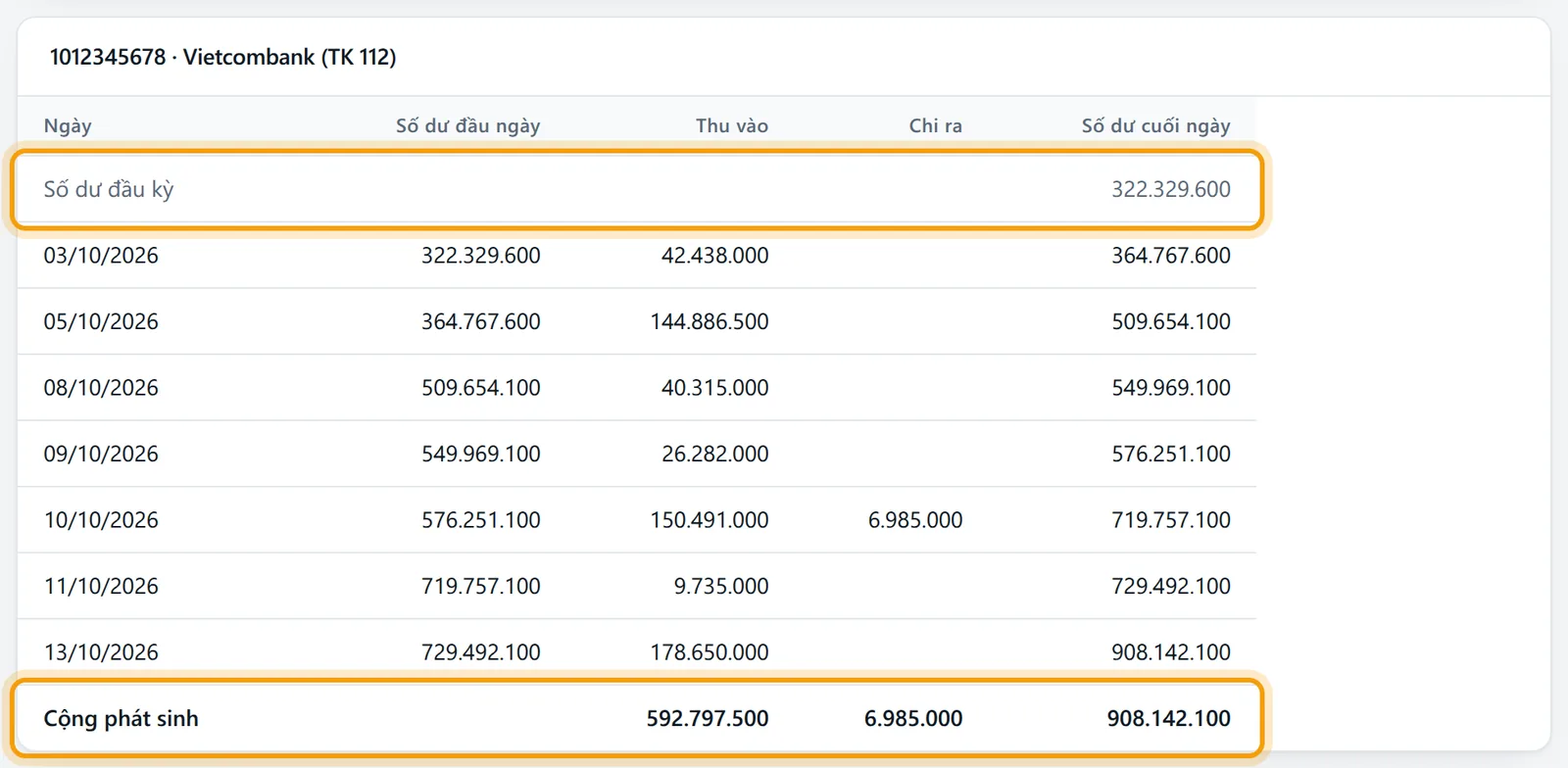The height and width of the screenshot is (768, 1568).
Task: Select the Thu vào amount 144.886.500
Action: point(710,321)
